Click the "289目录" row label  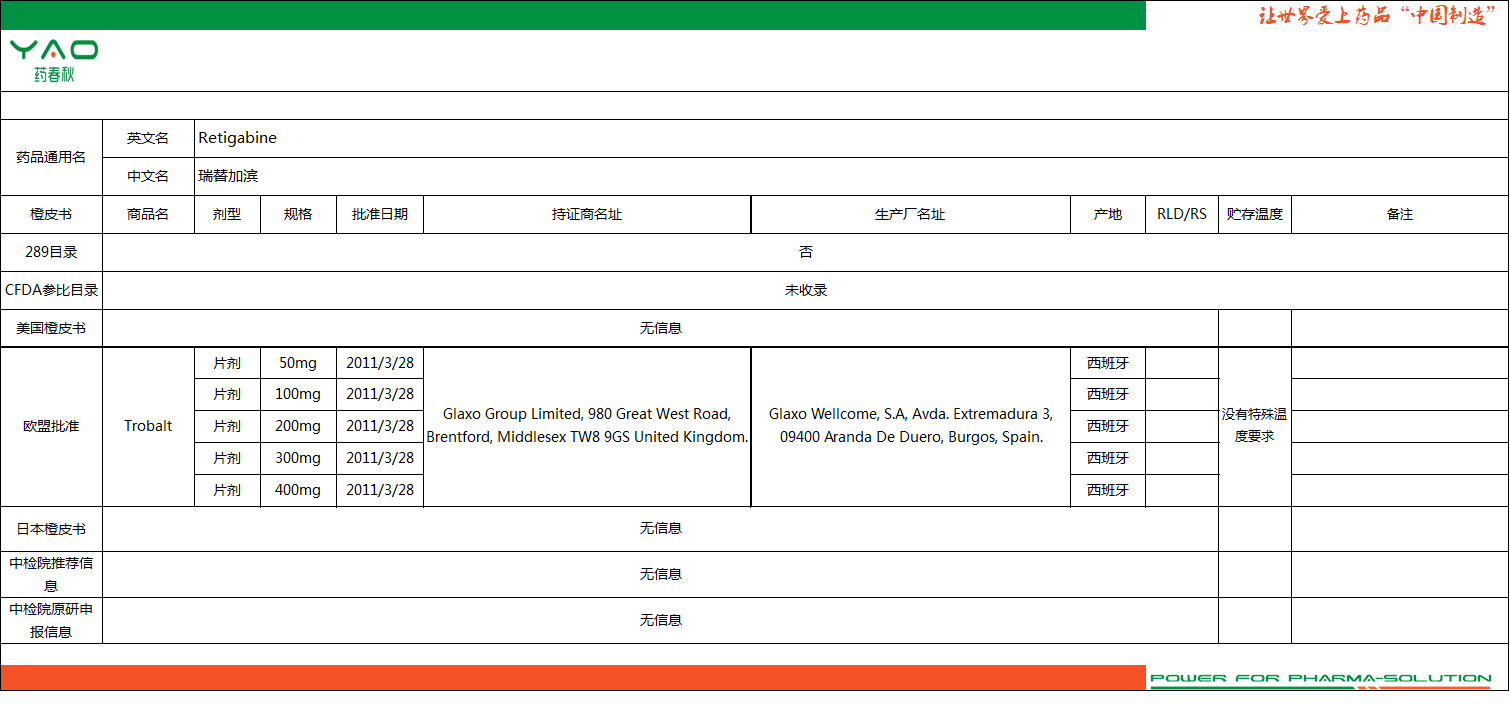pos(51,252)
